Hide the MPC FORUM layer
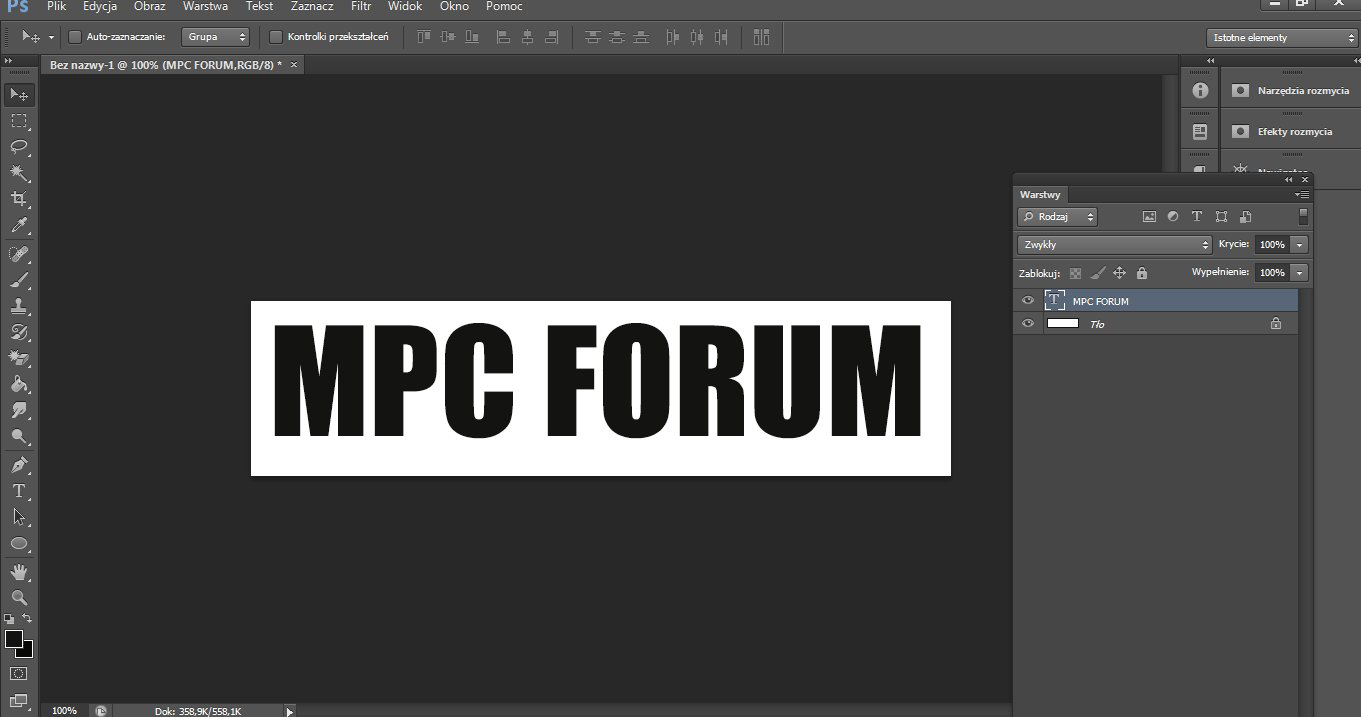This screenshot has height=717, width=1361. [1027, 301]
